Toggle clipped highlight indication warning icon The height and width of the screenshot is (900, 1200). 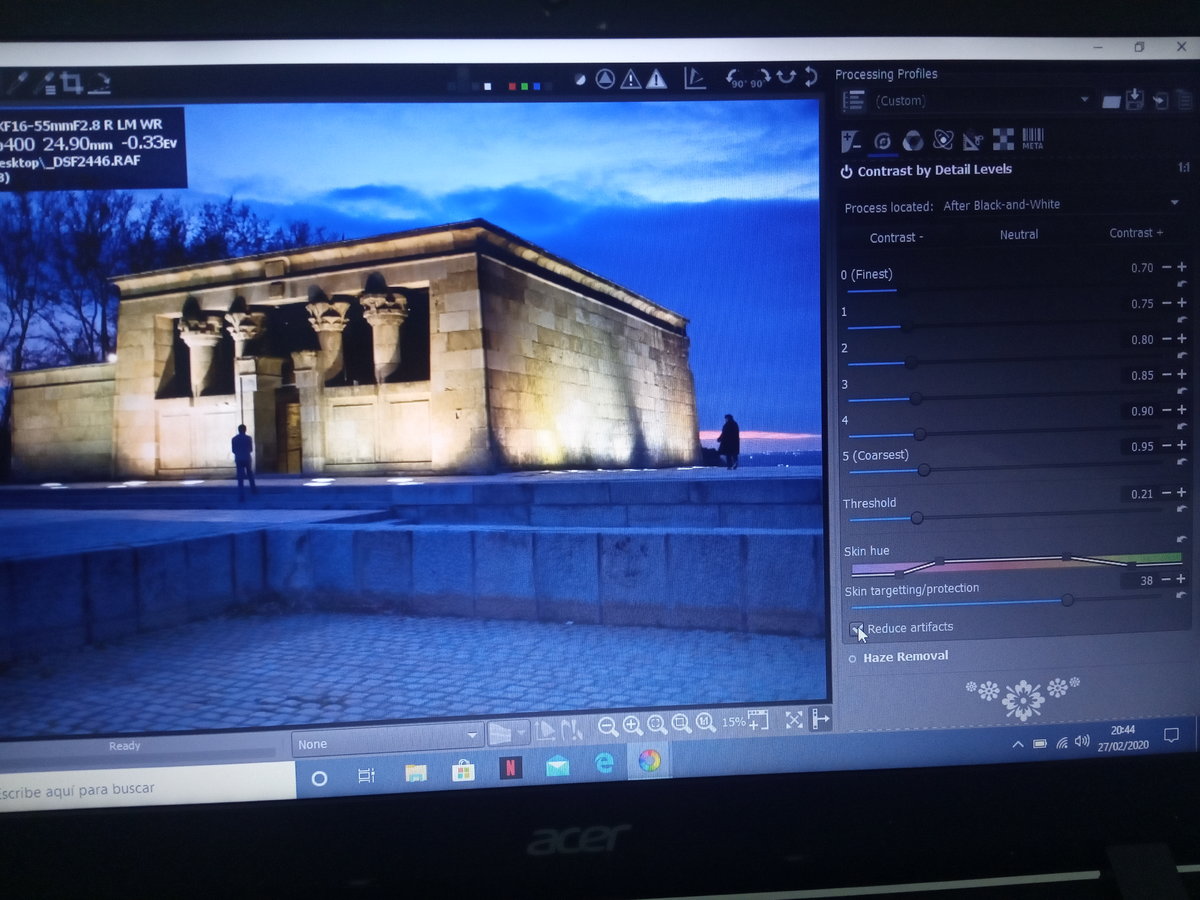[x=656, y=78]
